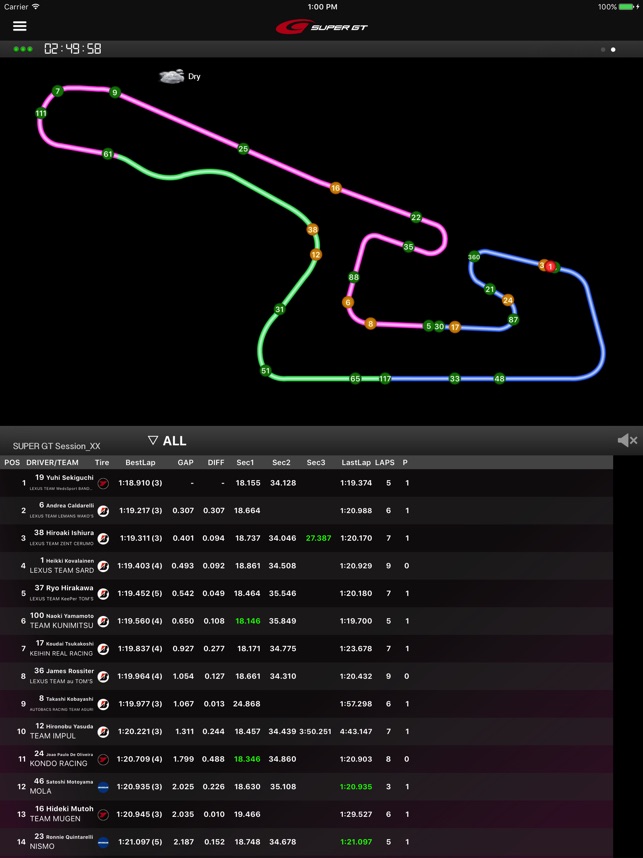Click the GAP column header
Image resolution: width=643 pixels, height=858 pixels.
186,462
